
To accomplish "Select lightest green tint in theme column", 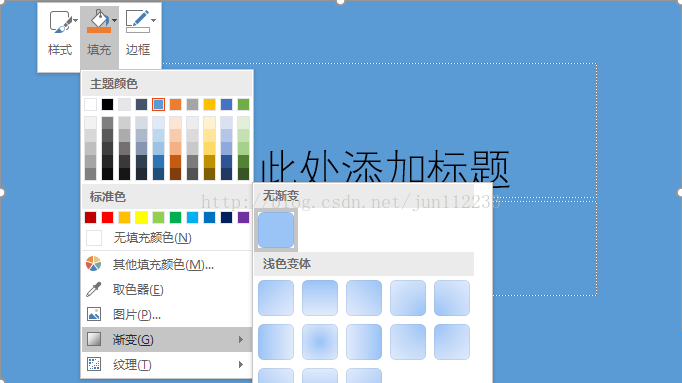I will tap(244, 123).
